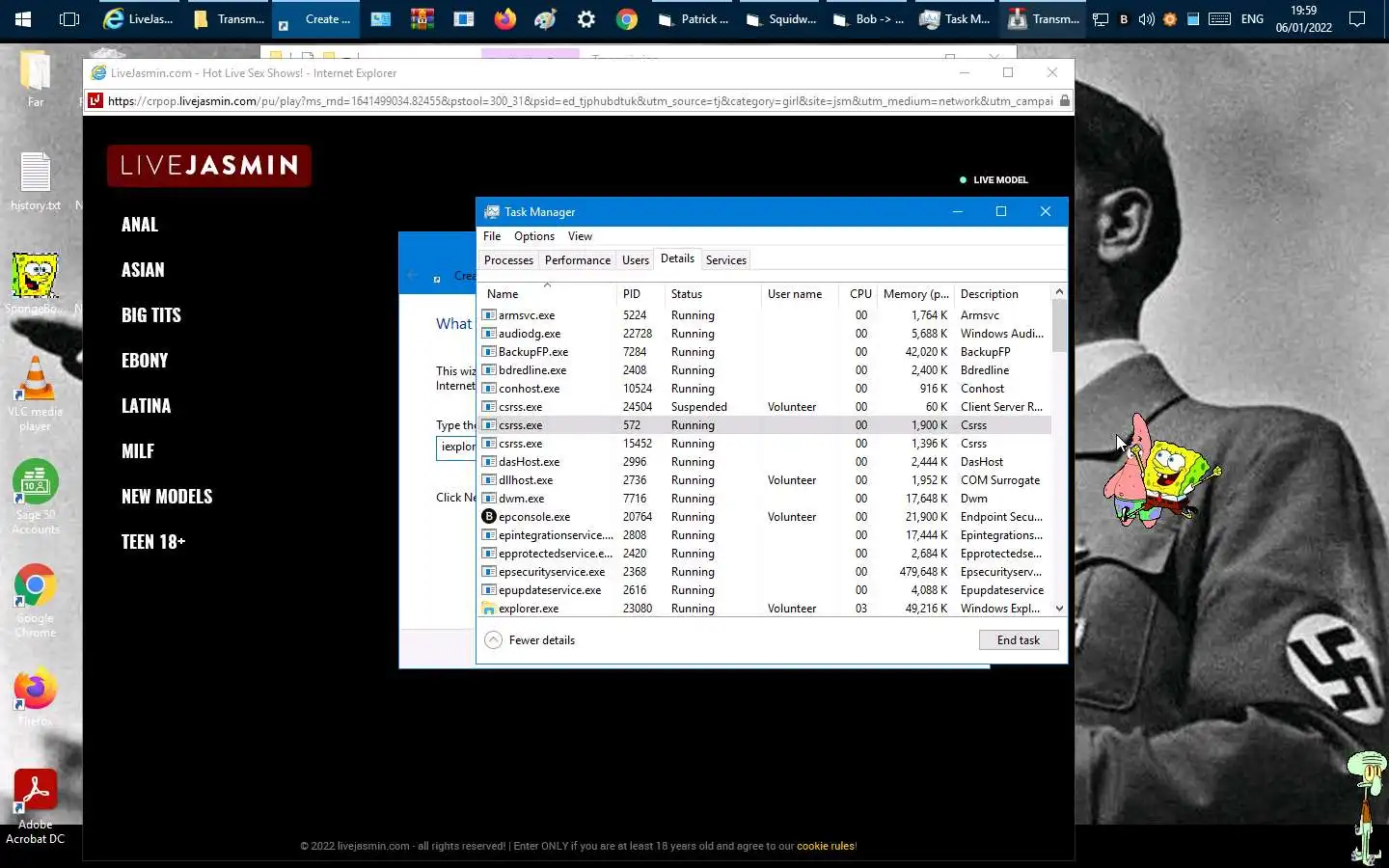This screenshot has width=1389, height=868.
Task: Open the touch keyboard tray icon
Action: [x=1219, y=18]
